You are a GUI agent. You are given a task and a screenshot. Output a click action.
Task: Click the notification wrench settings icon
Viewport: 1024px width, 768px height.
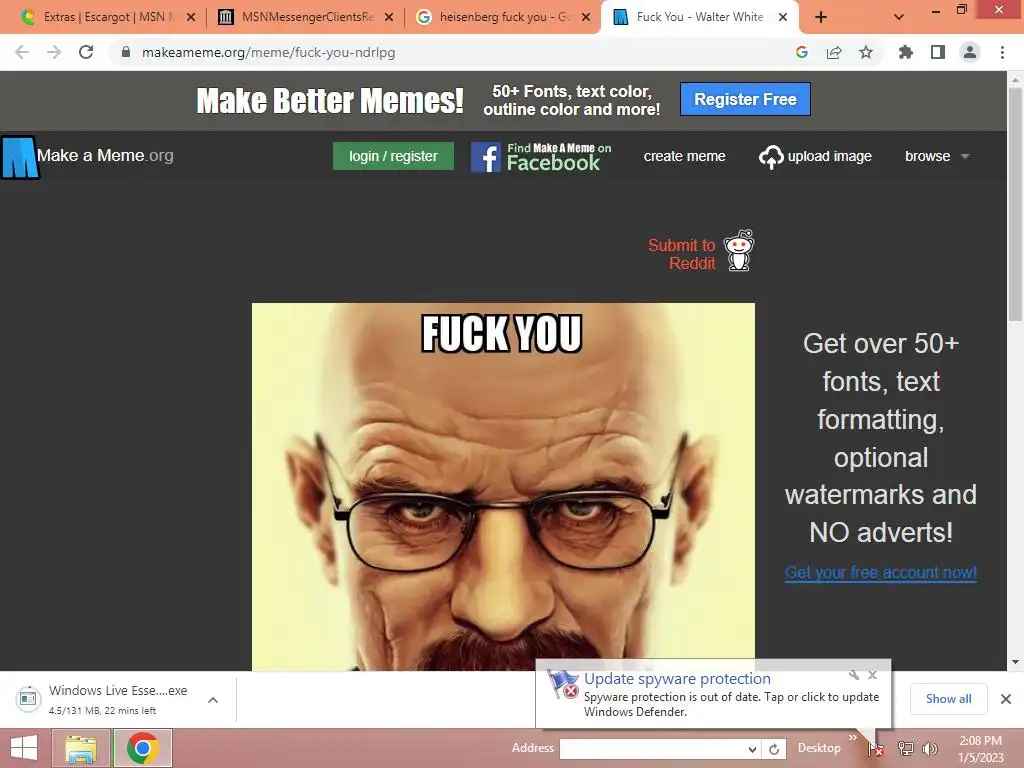[x=854, y=675]
